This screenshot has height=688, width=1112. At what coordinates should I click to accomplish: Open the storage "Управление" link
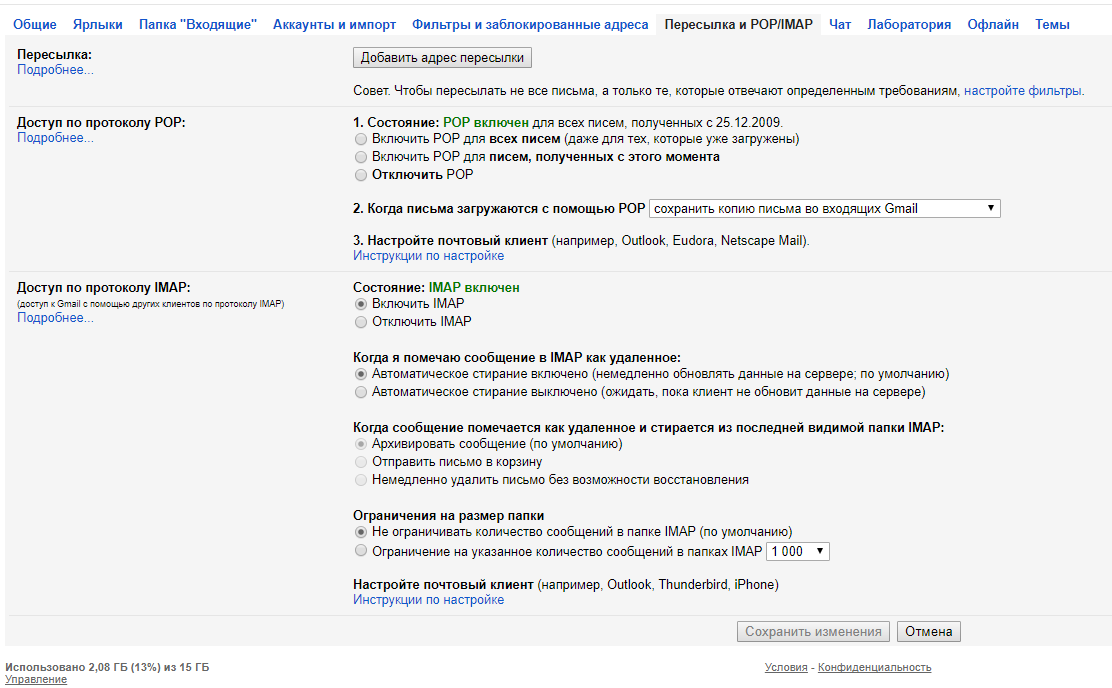[x=36, y=680]
